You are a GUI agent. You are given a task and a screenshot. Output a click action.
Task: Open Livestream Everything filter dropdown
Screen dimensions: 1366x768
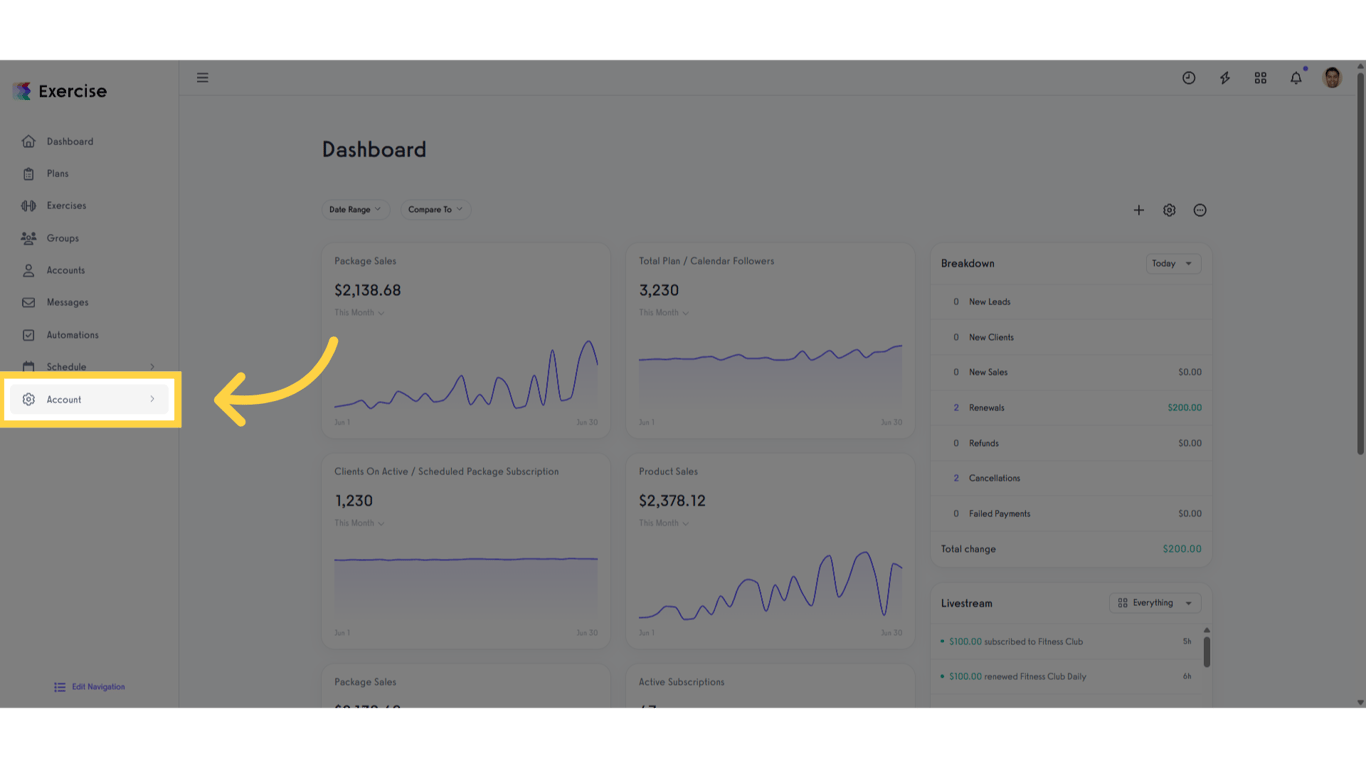[x=1154, y=603]
